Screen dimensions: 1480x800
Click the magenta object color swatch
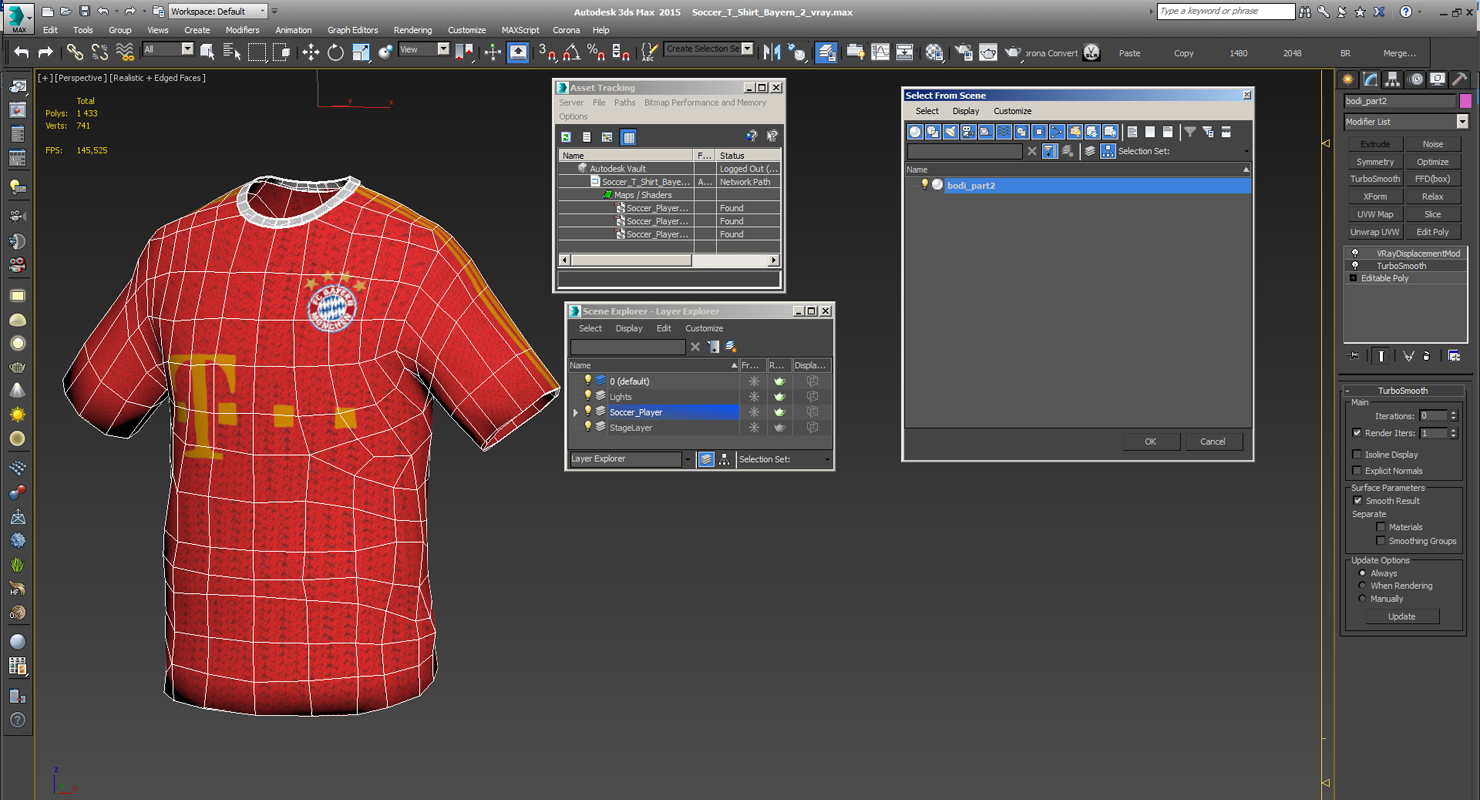click(x=1465, y=101)
